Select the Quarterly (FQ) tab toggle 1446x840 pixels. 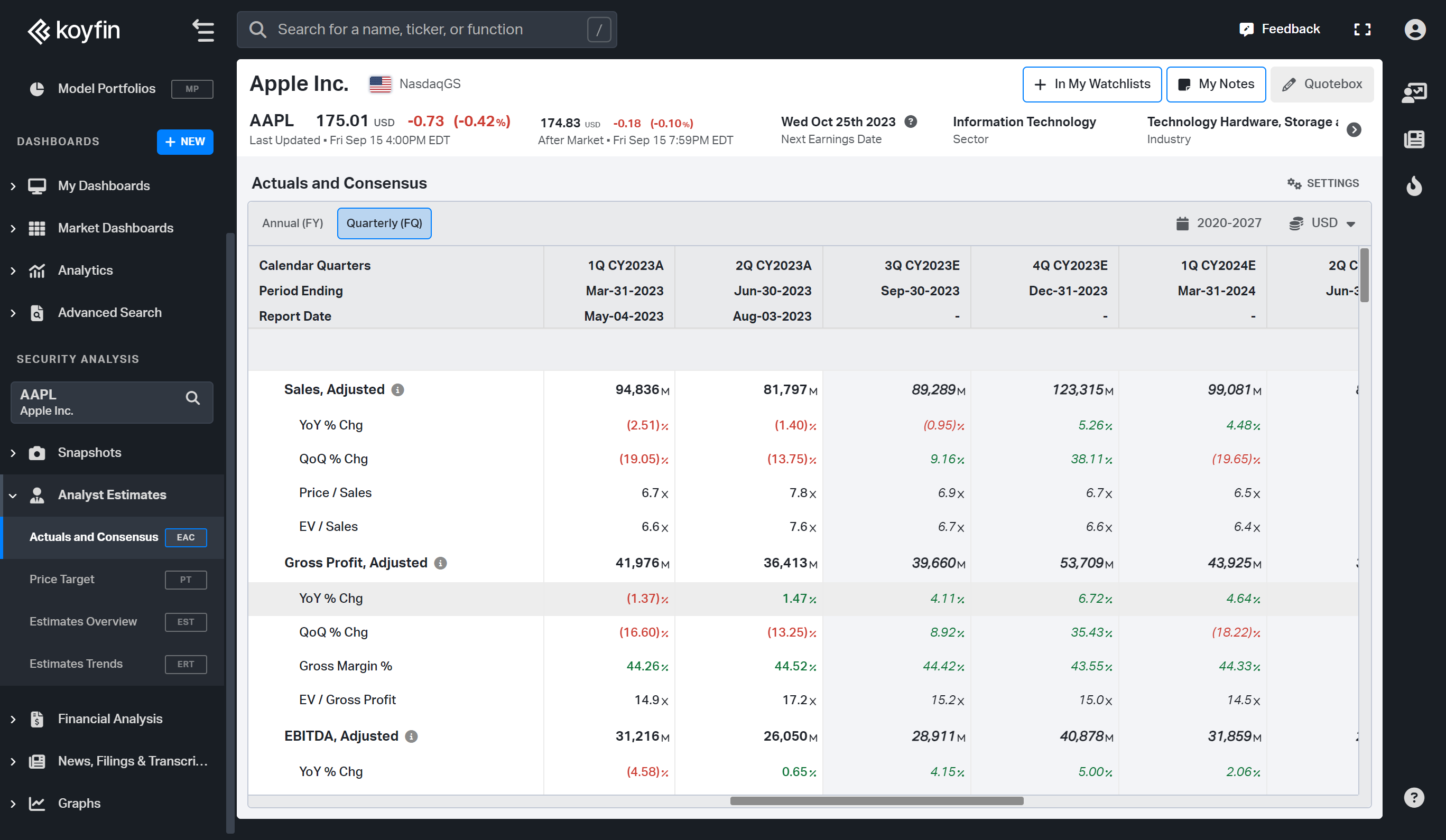384,223
